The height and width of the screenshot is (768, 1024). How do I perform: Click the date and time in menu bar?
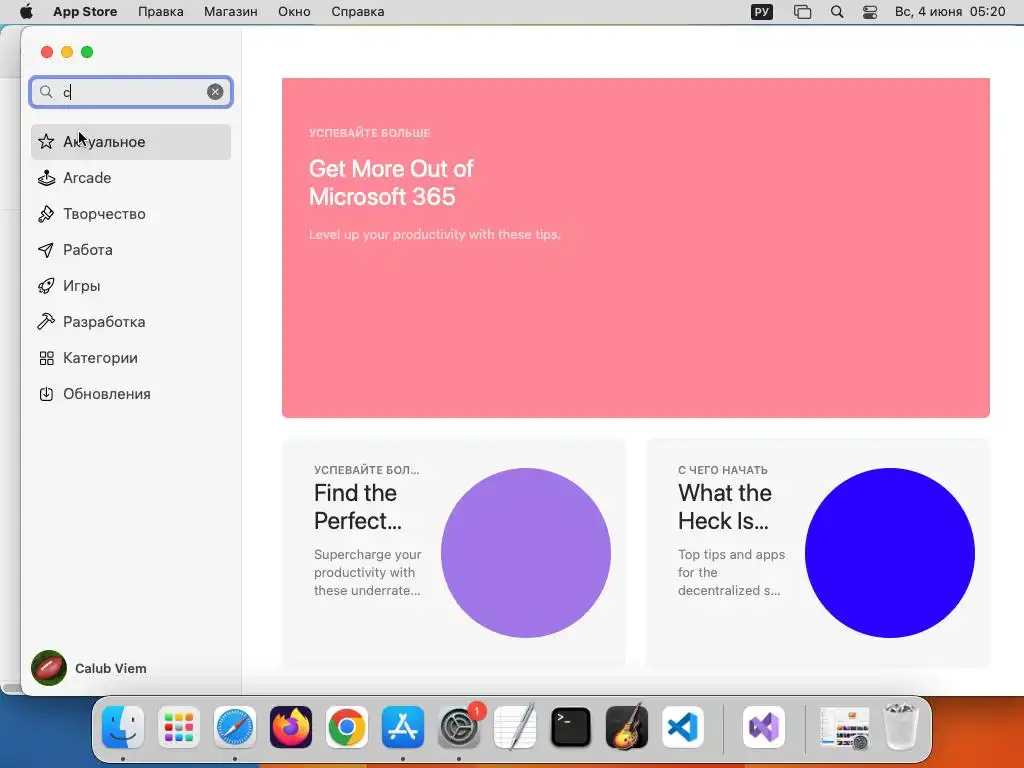pos(950,12)
